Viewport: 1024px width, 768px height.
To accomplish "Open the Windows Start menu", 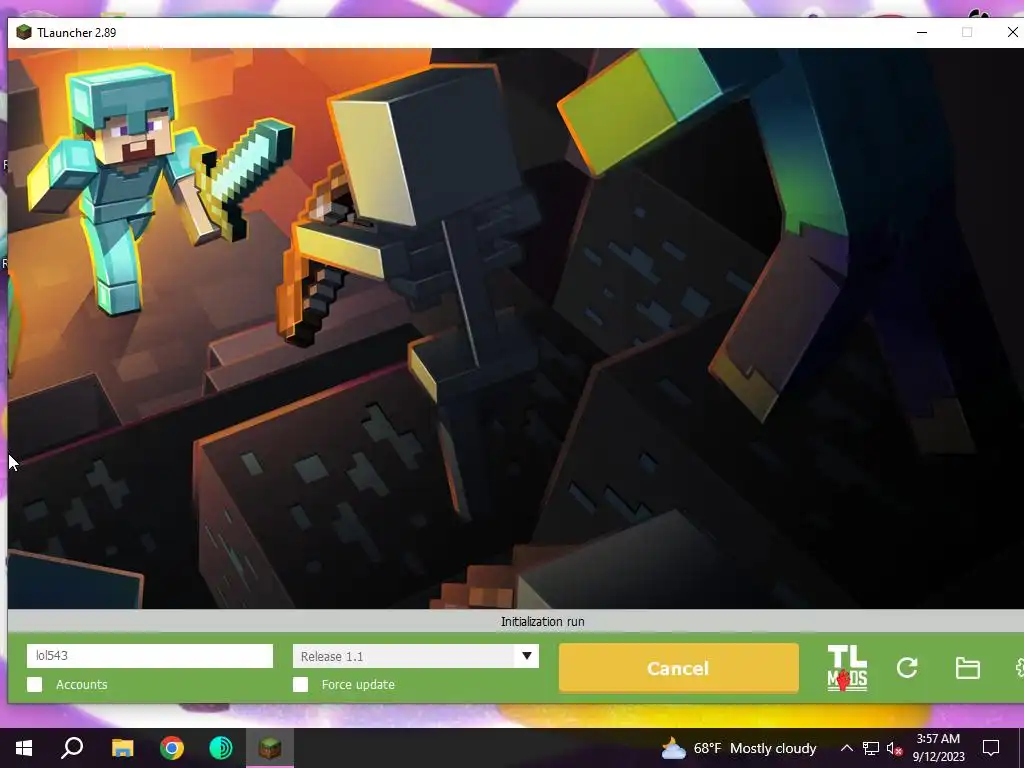I will click(x=24, y=748).
